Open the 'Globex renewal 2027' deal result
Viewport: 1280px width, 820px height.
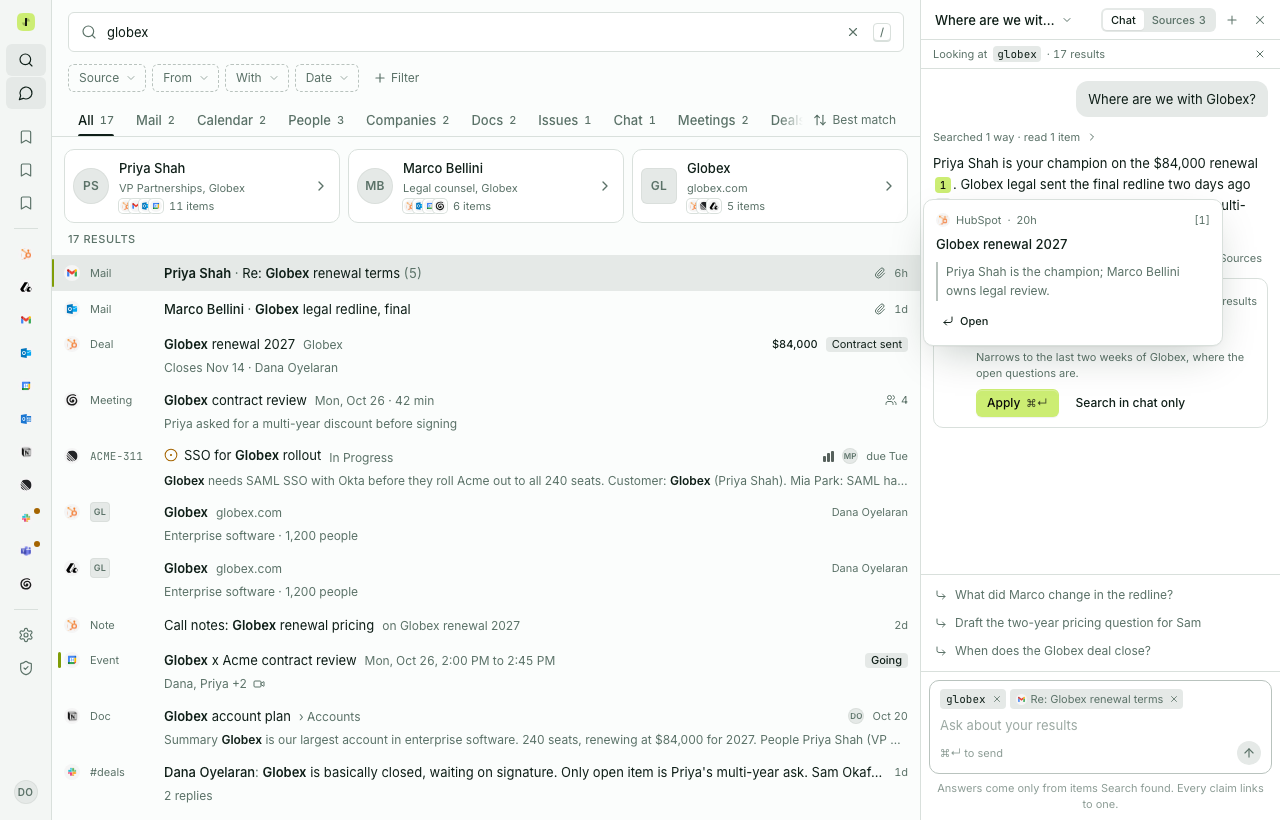[486, 355]
